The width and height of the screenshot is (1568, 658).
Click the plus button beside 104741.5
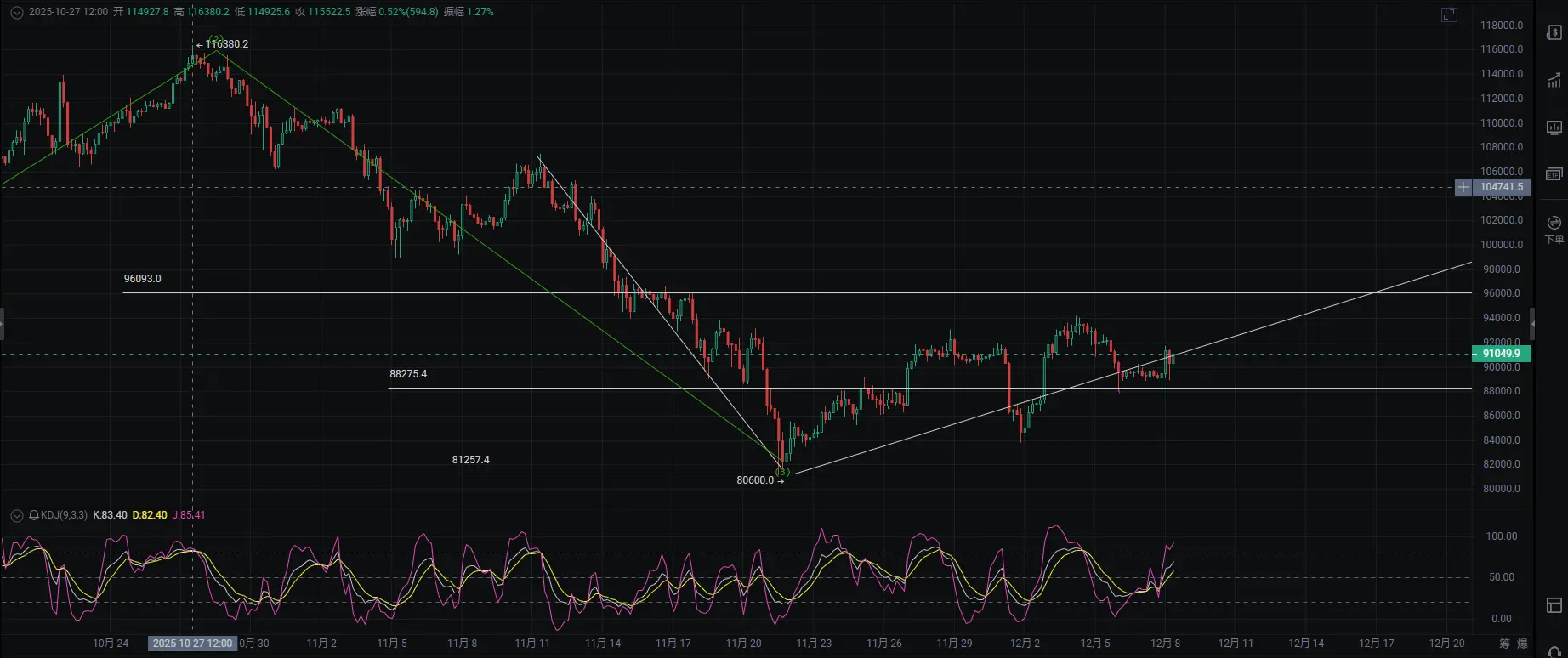point(1463,187)
